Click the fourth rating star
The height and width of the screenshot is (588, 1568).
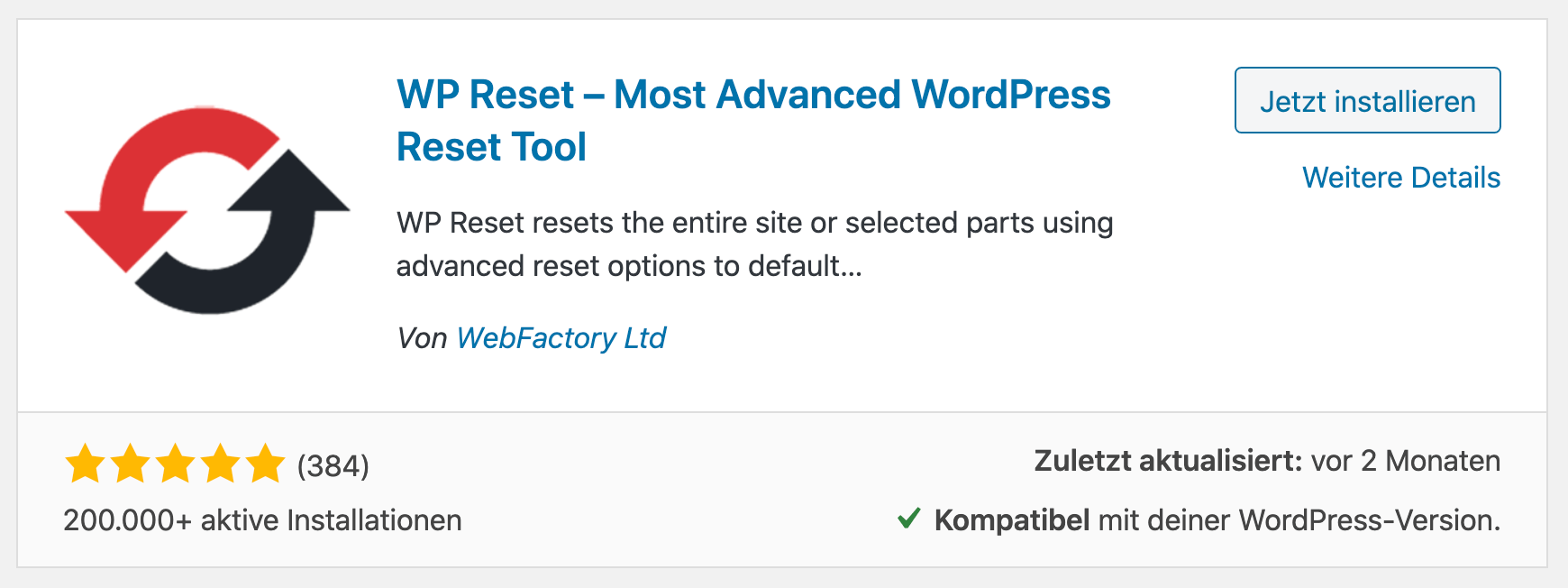221,464
